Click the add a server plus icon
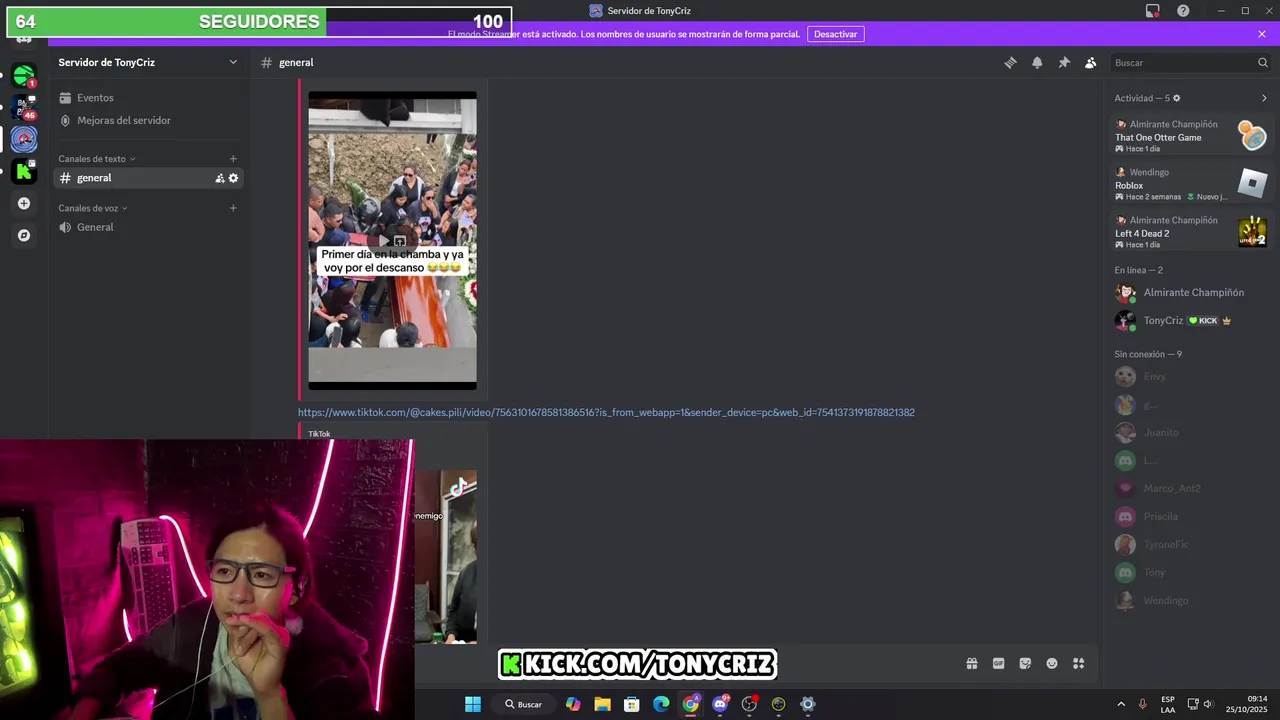Viewport: 1280px width, 720px height. pyautogui.click(x=24, y=203)
